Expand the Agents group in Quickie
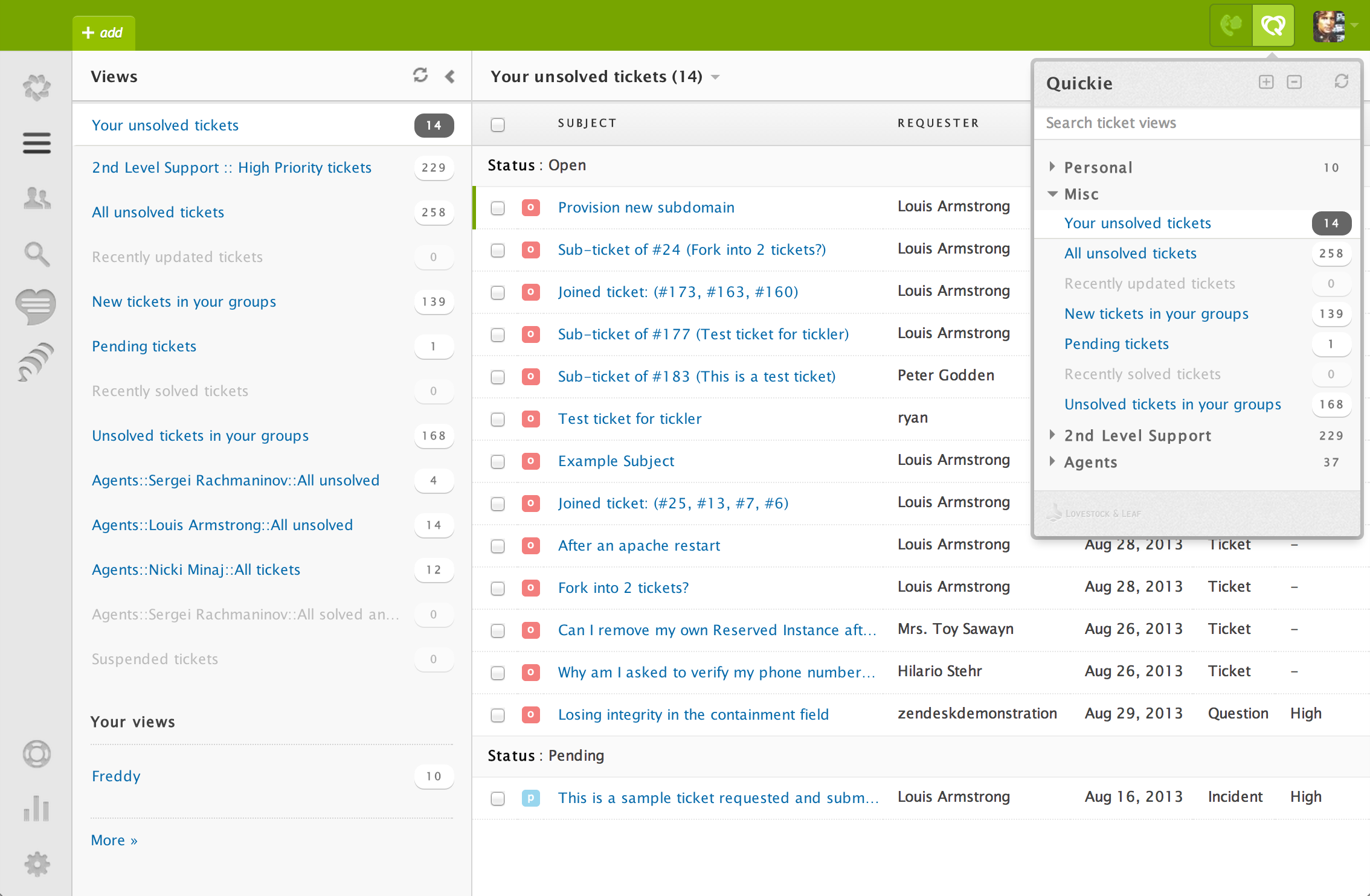The width and height of the screenshot is (1370, 896). [x=1052, y=461]
